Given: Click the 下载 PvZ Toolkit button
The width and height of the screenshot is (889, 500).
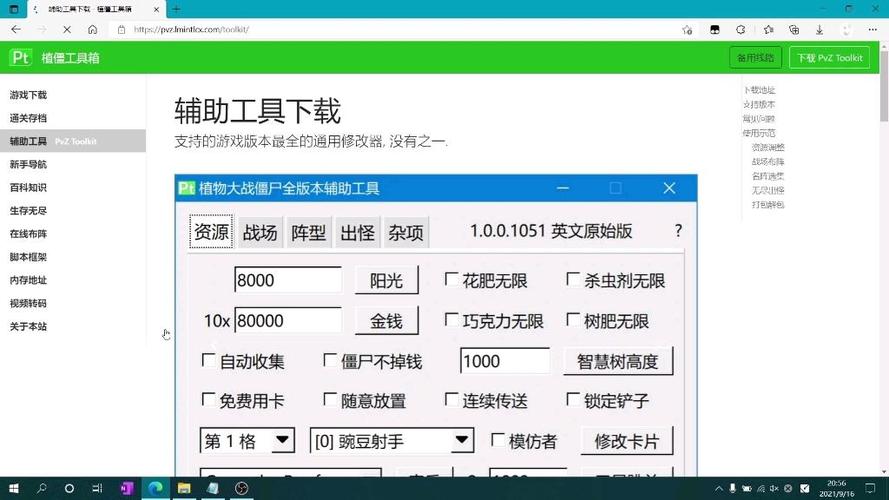Looking at the screenshot, I should coord(829,58).
